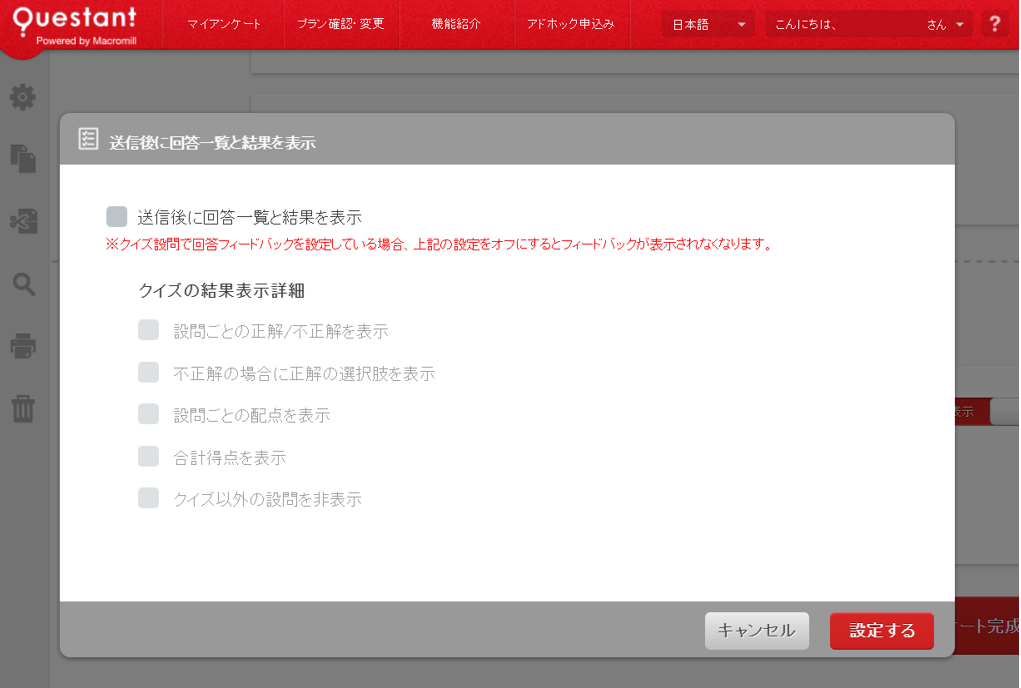
Task: Expand the user account dropdown next to さん
Action: [x=962, y=22]
